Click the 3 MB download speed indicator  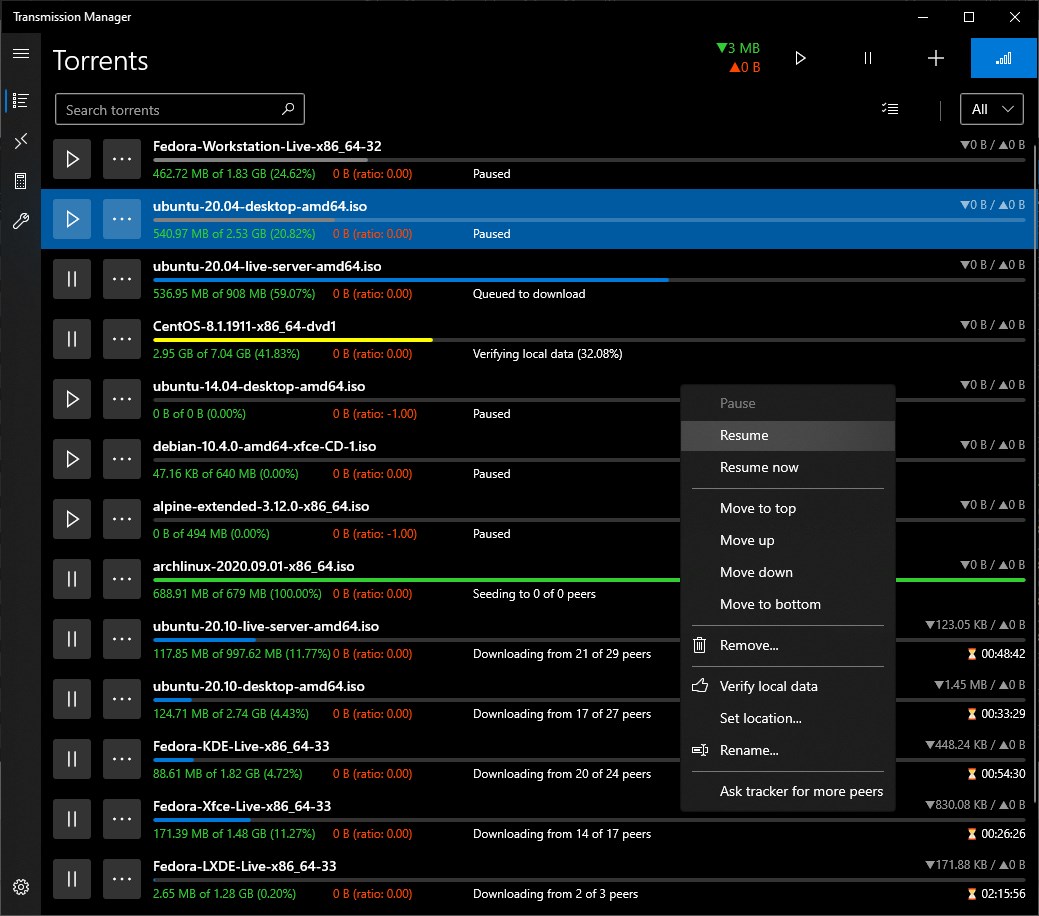(x=738, y=48)
